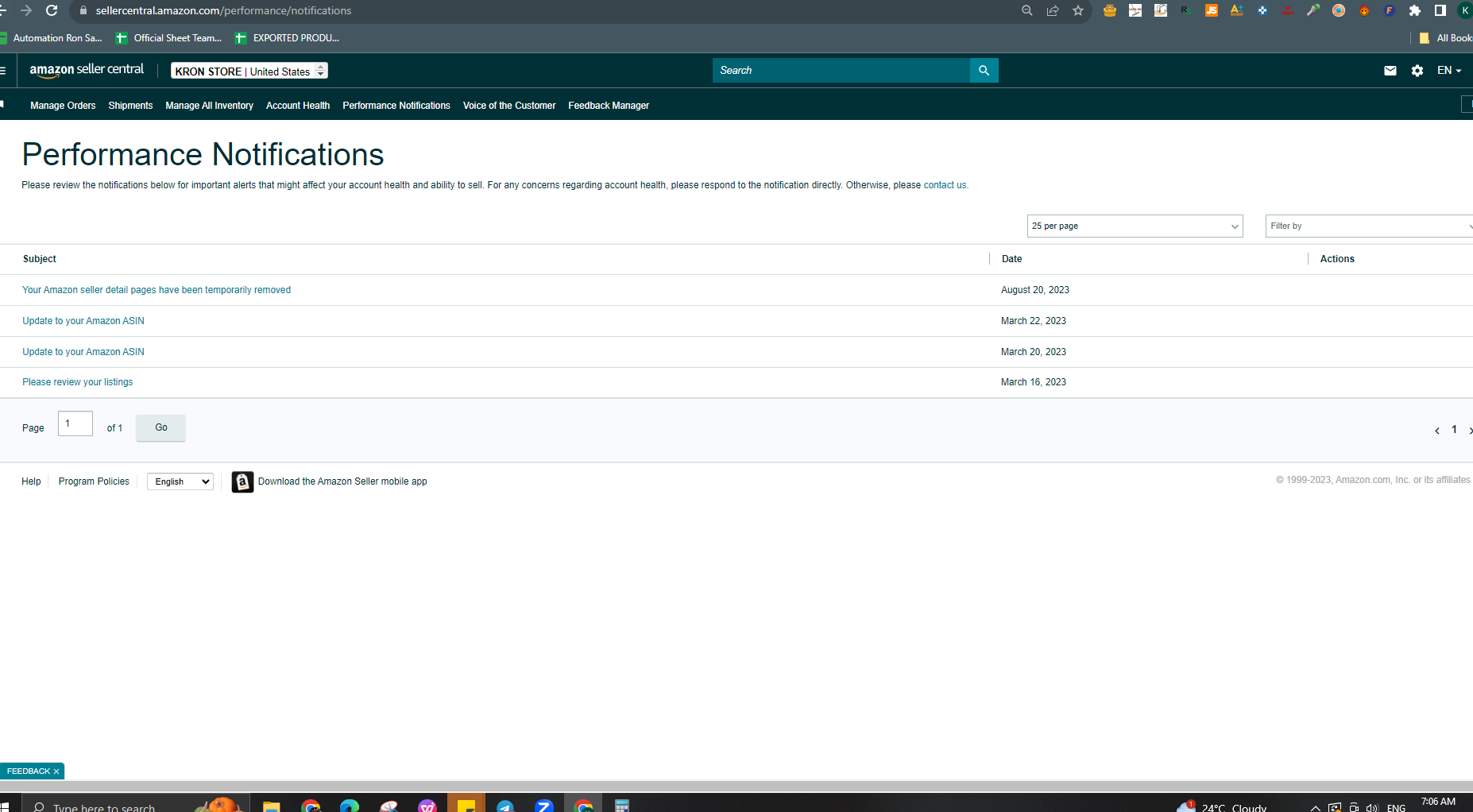Click the share page icon

(x=1053, y=10)
